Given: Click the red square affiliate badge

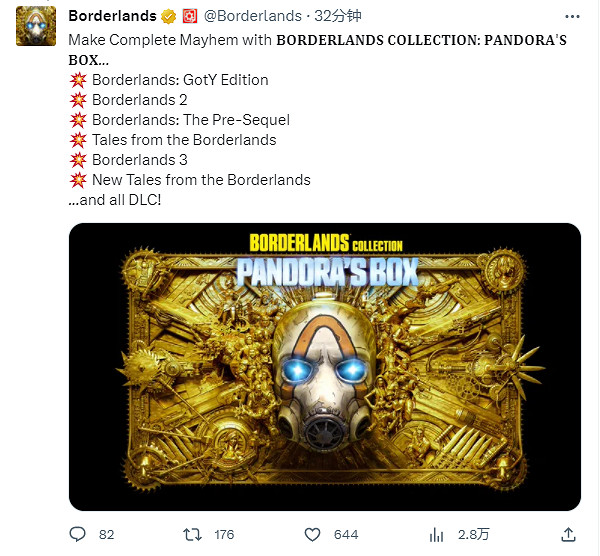Looking at the screenshot, I should pos(190,16).
